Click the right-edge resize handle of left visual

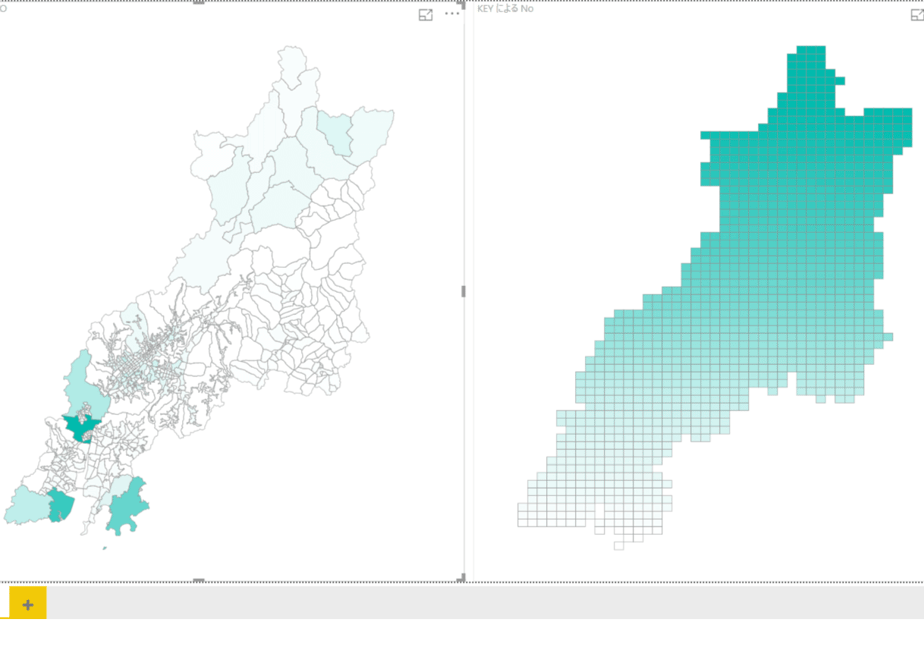[x=463, y=291]
